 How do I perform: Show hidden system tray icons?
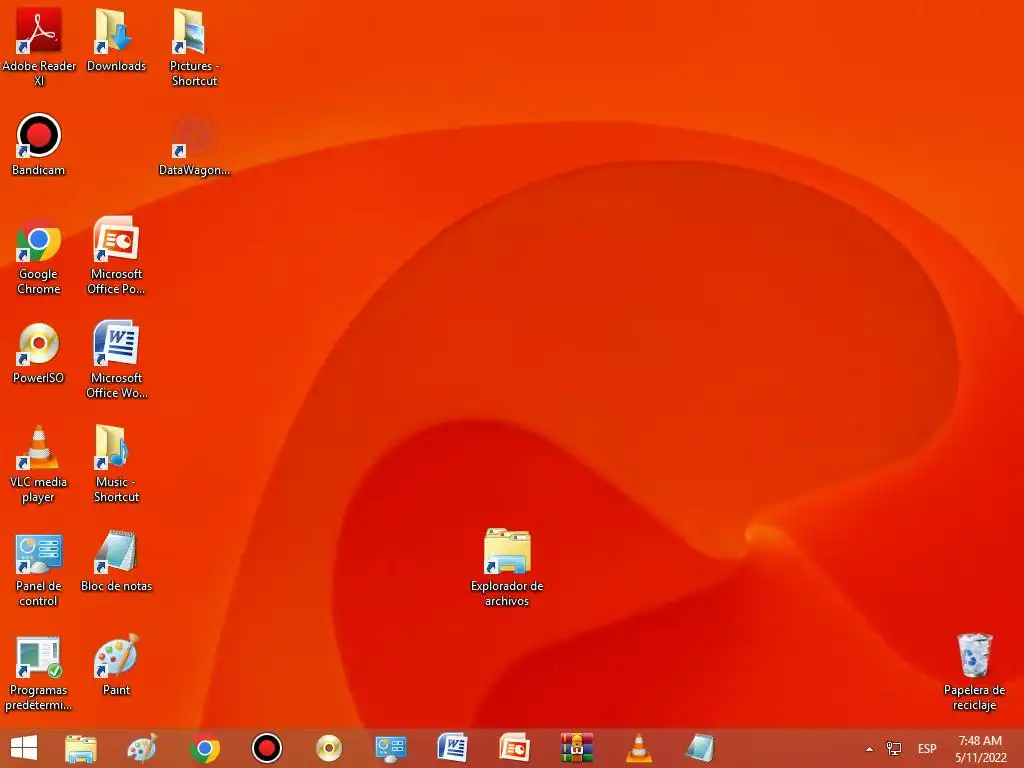[869, 749]
